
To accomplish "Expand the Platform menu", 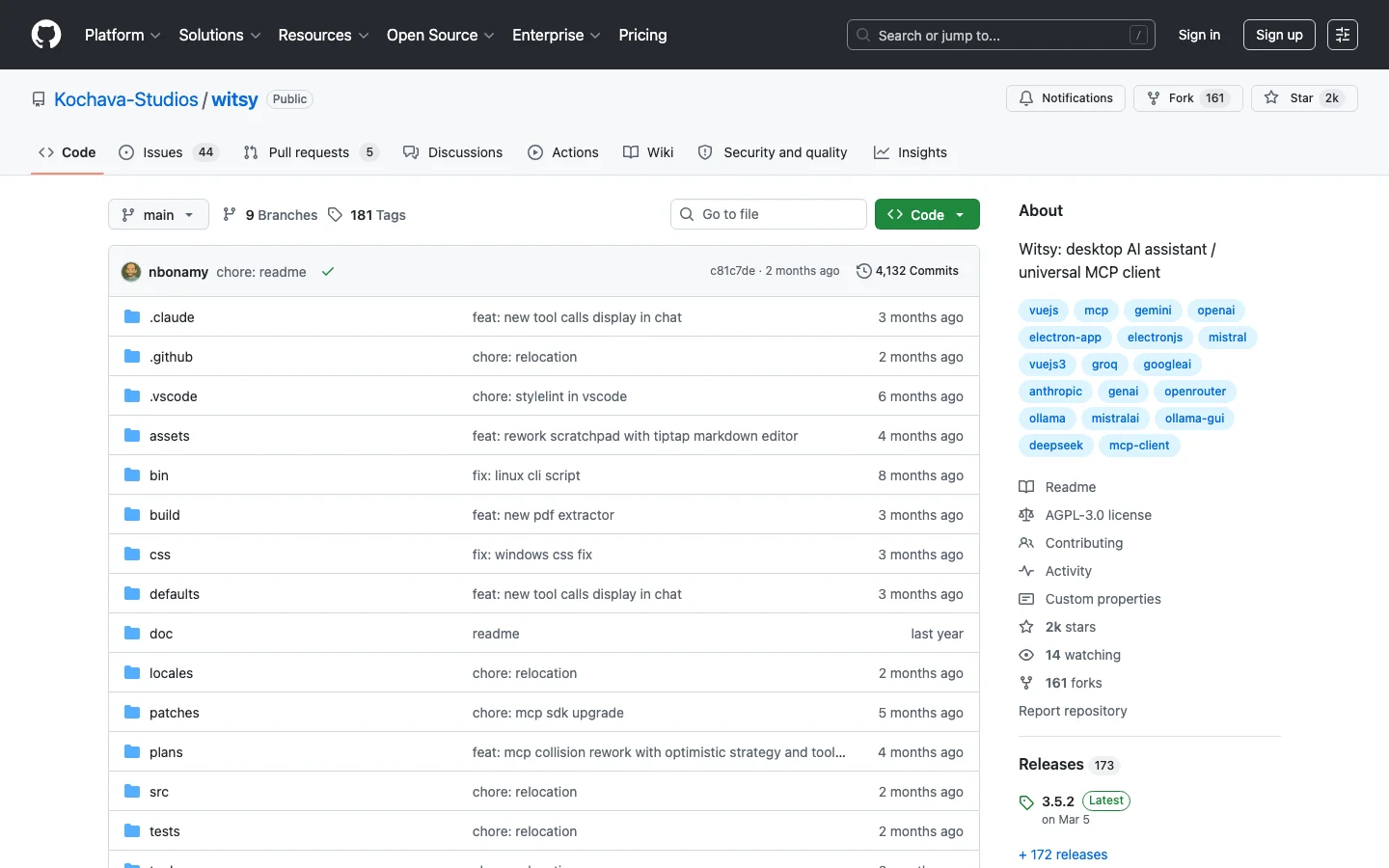I will pos(123,35).
